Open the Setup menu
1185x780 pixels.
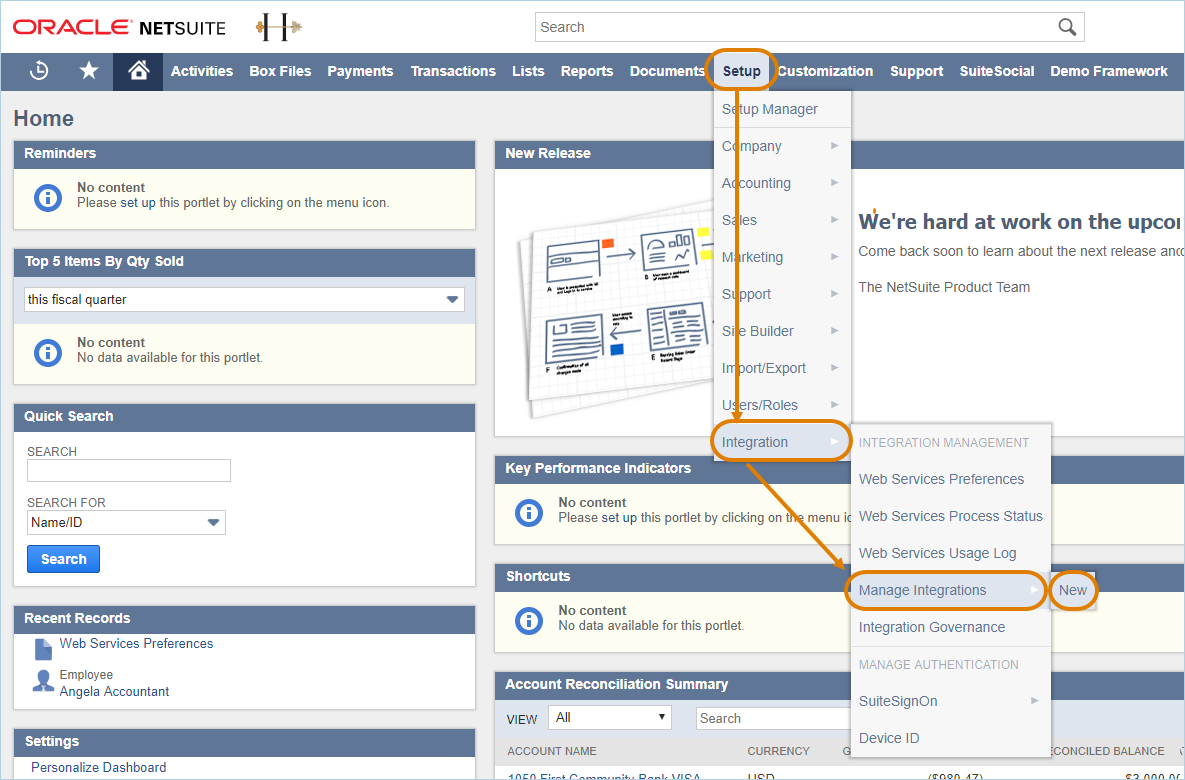(x=741, y=71)
